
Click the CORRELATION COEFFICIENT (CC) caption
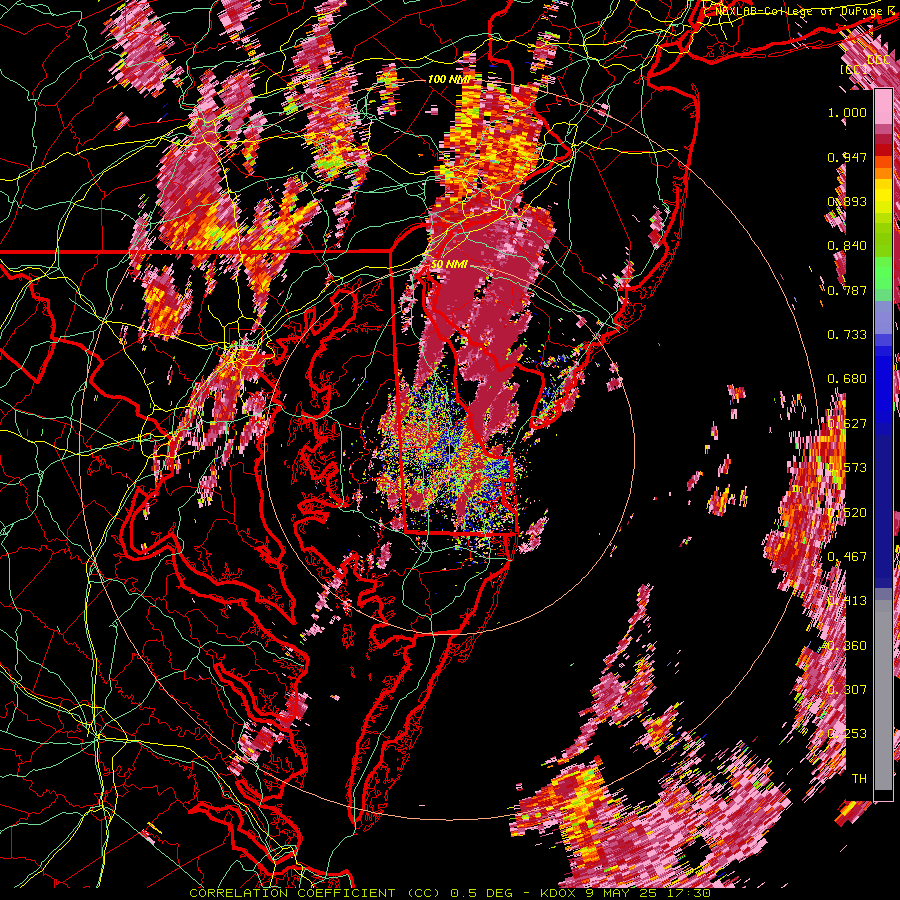coord(315,893)
